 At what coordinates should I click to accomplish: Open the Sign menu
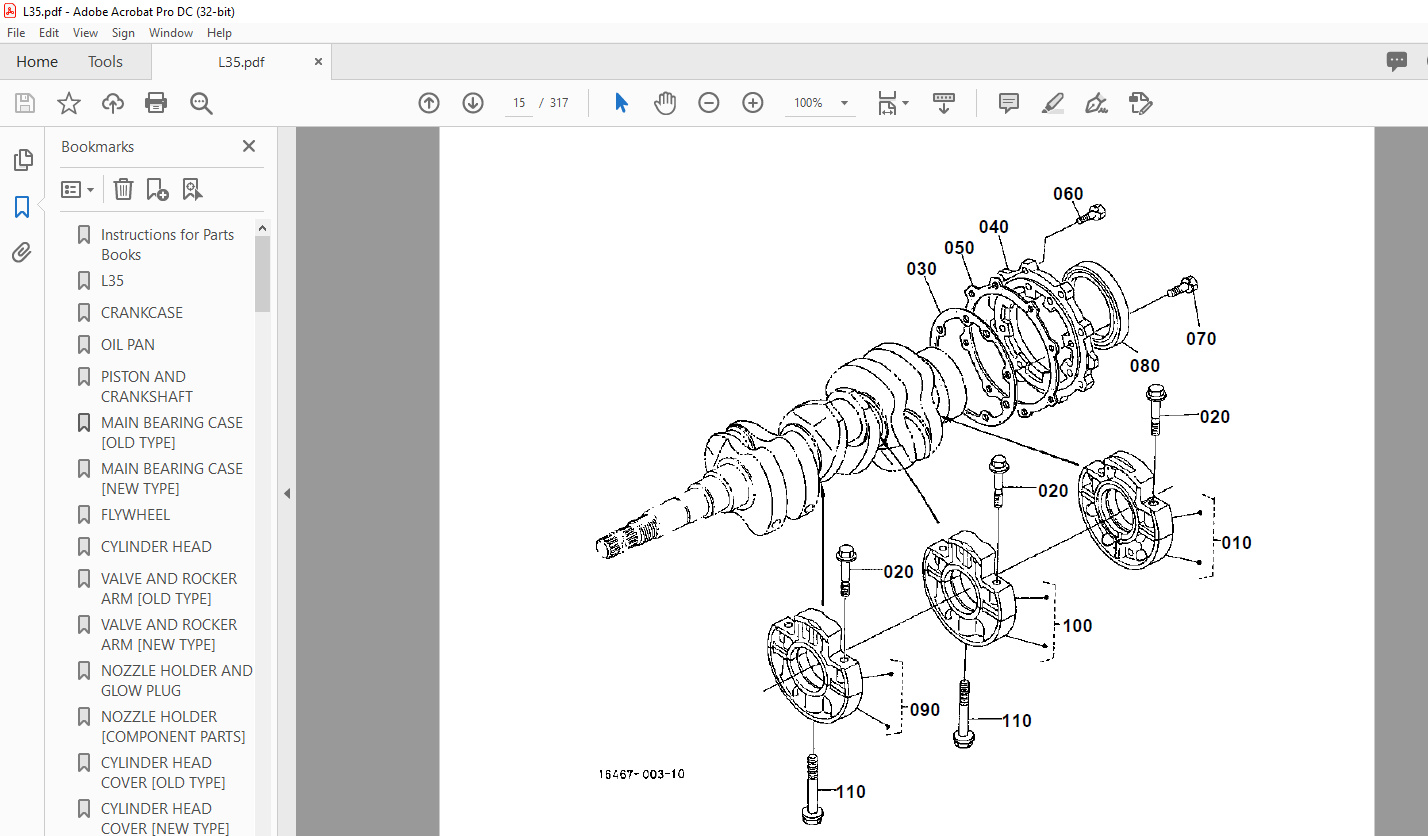point(123,33)
